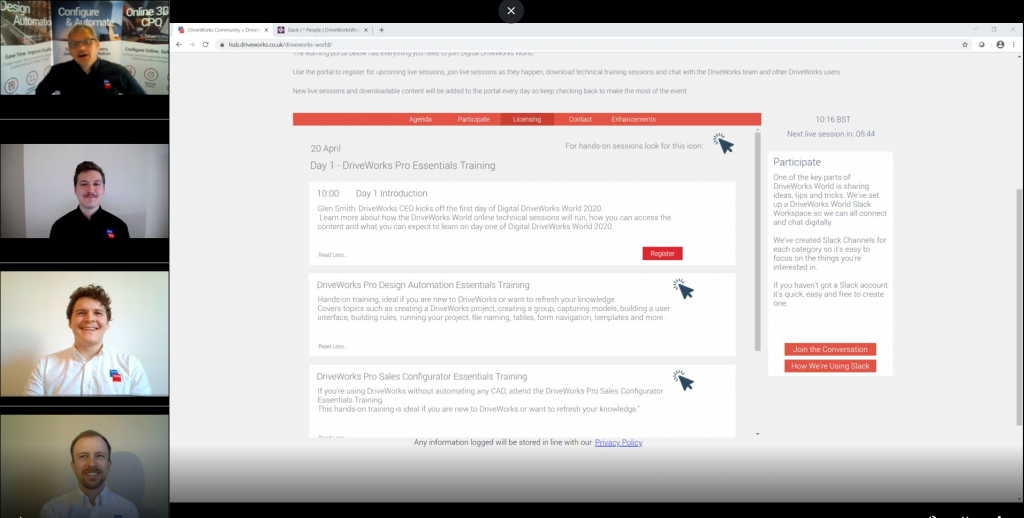Open the Chrome three-dot menu
Image resolution: width=1024 pixels, height=518 pixels.
click(1014, 44)
